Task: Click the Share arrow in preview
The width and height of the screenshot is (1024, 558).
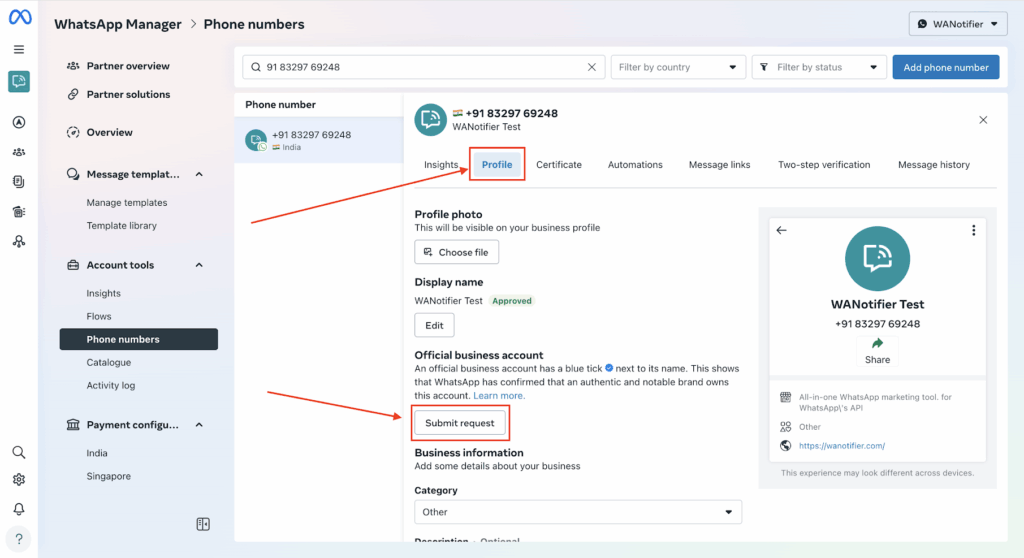Action: tap(877, 352)
